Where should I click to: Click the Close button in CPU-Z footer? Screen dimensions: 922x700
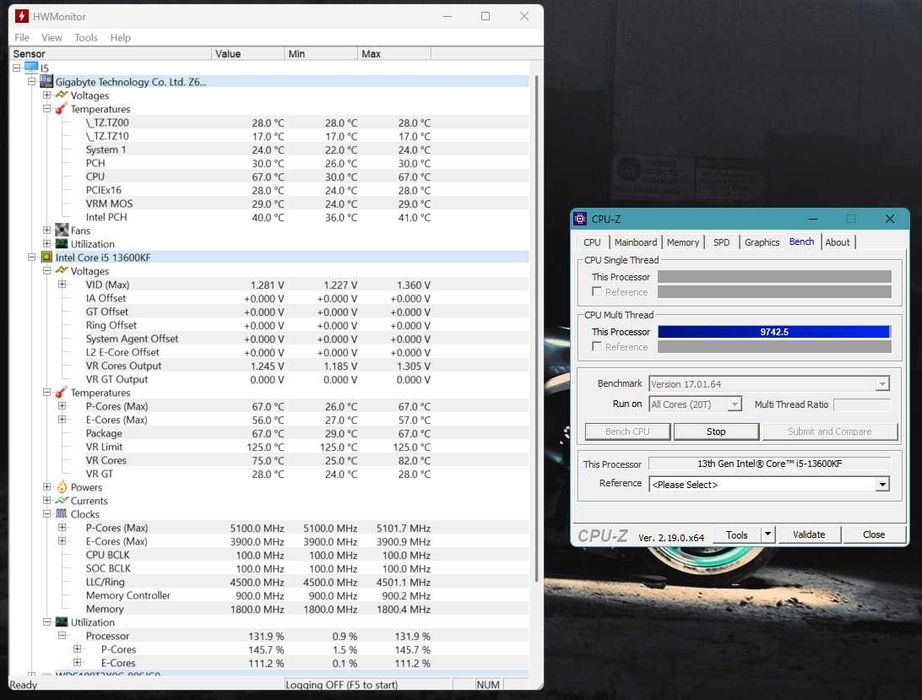(874, 535)
